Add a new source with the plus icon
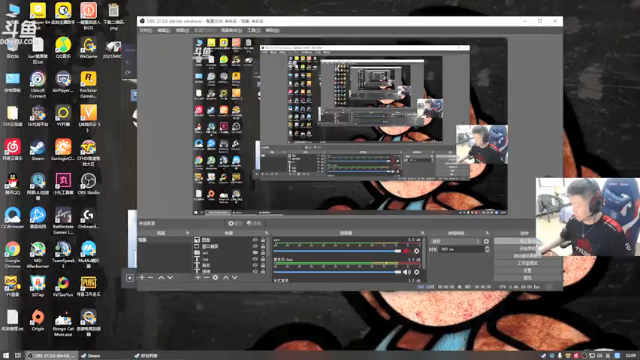 pyautogui.click(x=198, y=278)
